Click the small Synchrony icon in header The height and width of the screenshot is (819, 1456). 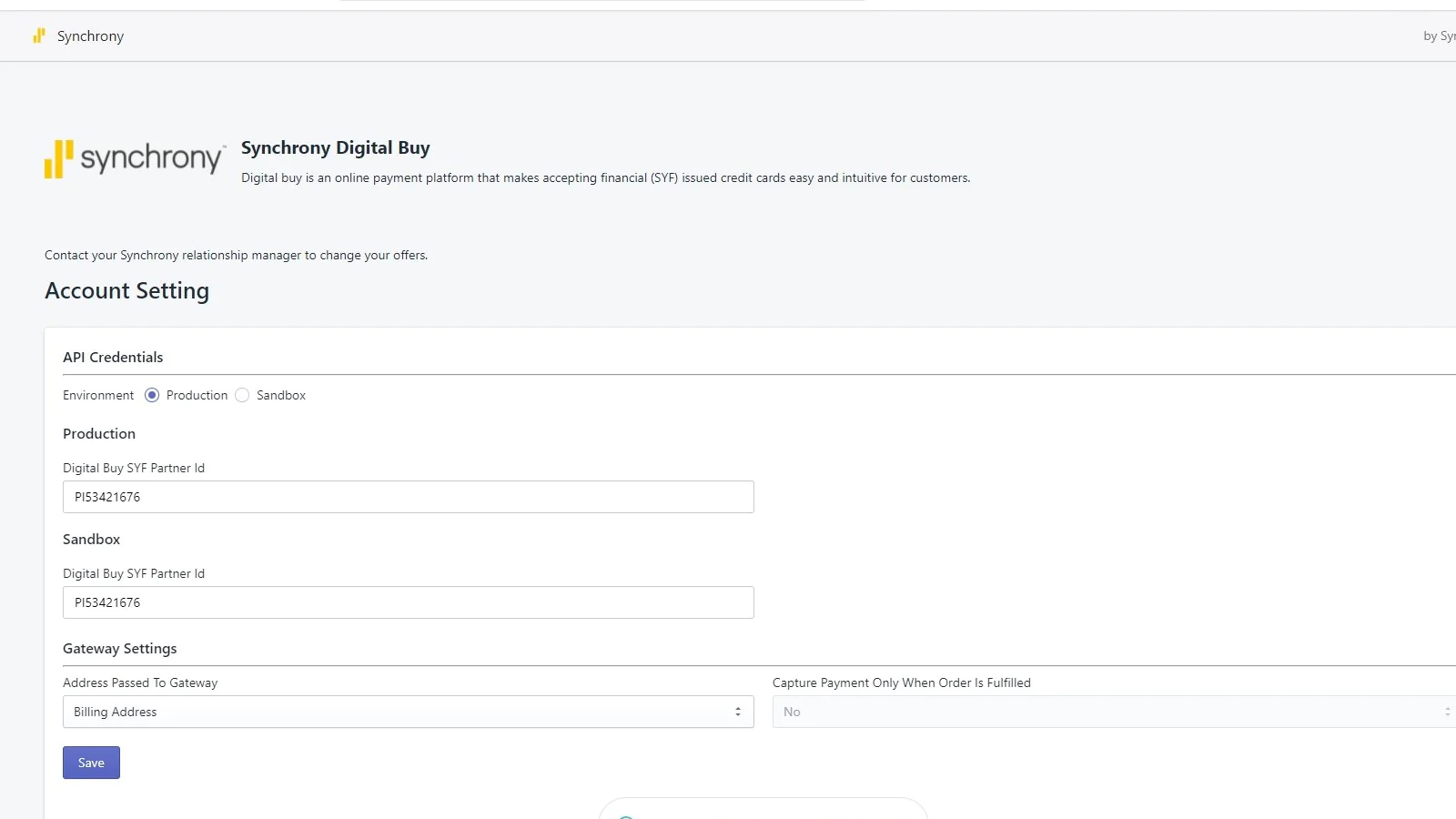pyautogui.click(x=39, y=35)
